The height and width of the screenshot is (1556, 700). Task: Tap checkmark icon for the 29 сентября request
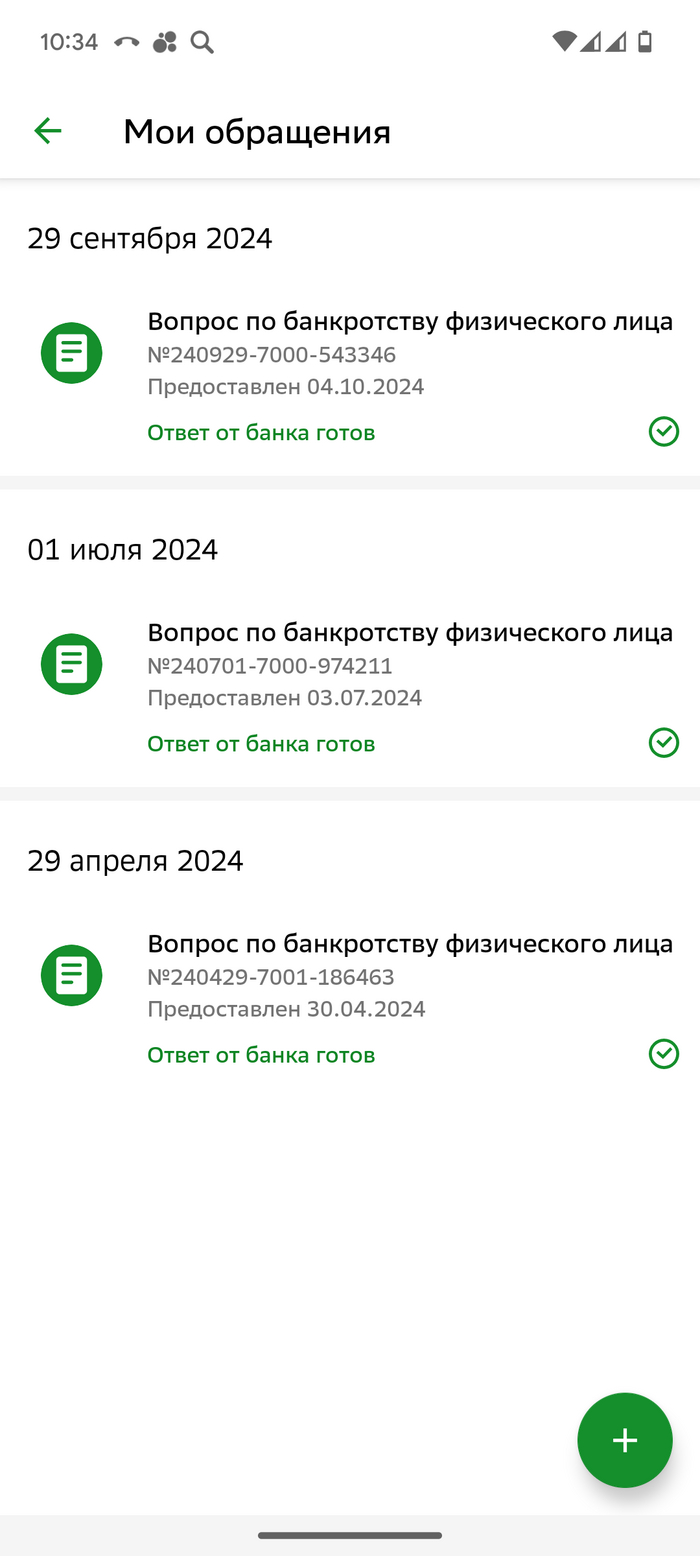(664, 432)
